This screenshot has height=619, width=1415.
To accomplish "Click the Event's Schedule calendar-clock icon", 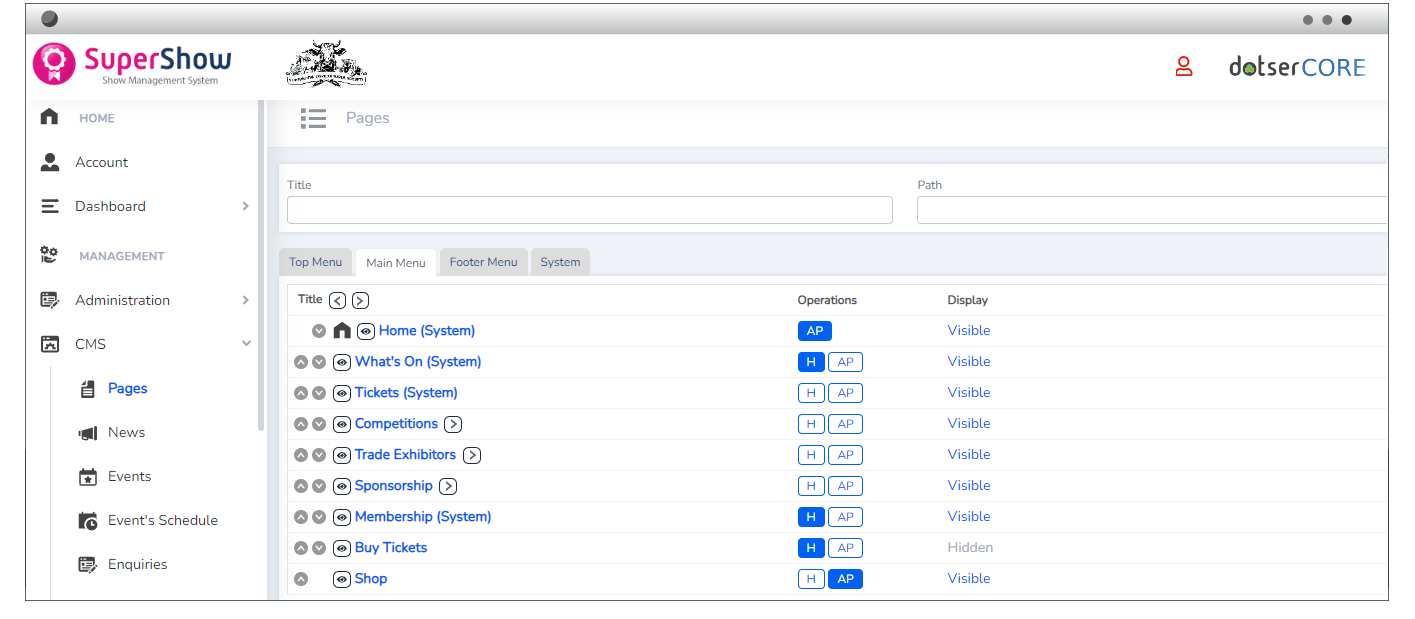I will point(88,521).
